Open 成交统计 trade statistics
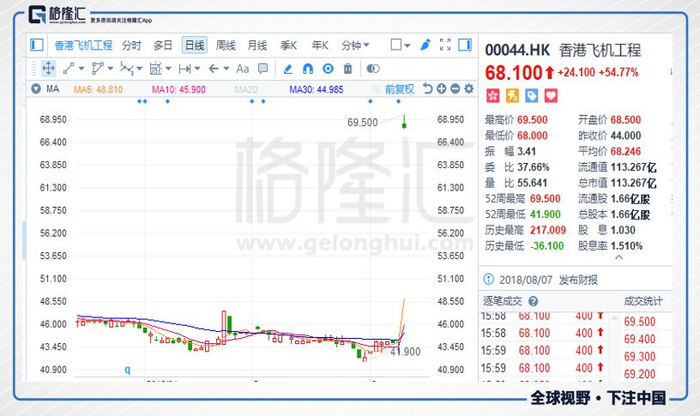This screenshot has width=700, height=416. click(x=643, y=301)
